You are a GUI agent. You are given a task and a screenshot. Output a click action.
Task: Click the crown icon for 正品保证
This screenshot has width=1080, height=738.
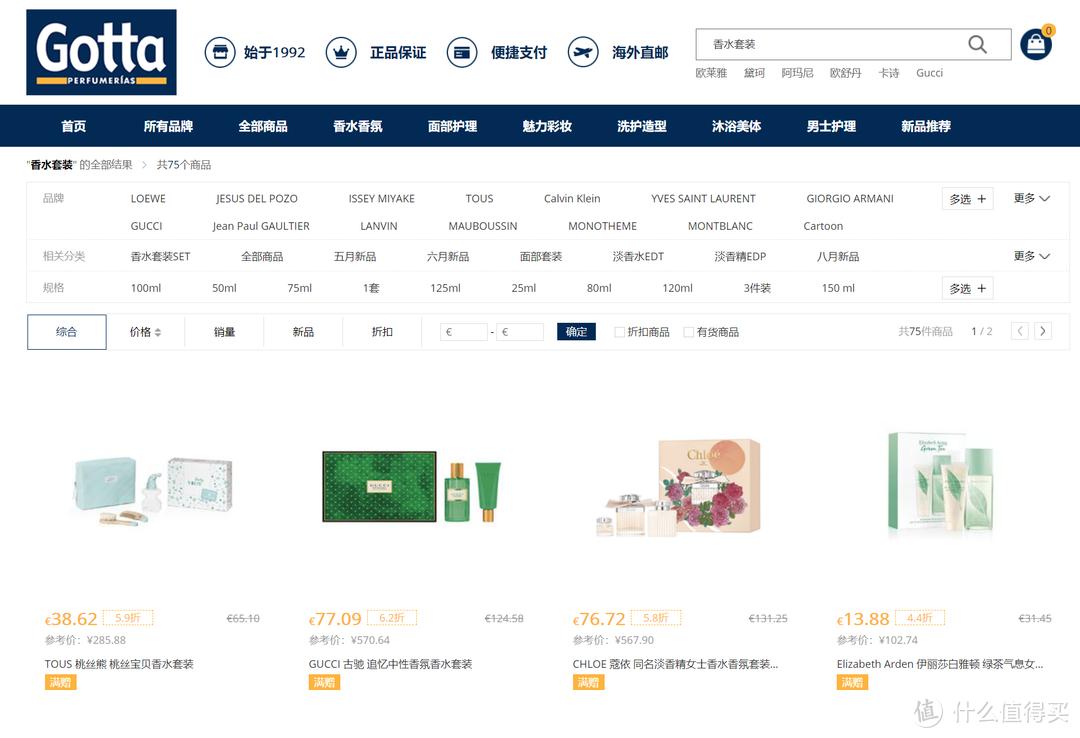[341, 52]
